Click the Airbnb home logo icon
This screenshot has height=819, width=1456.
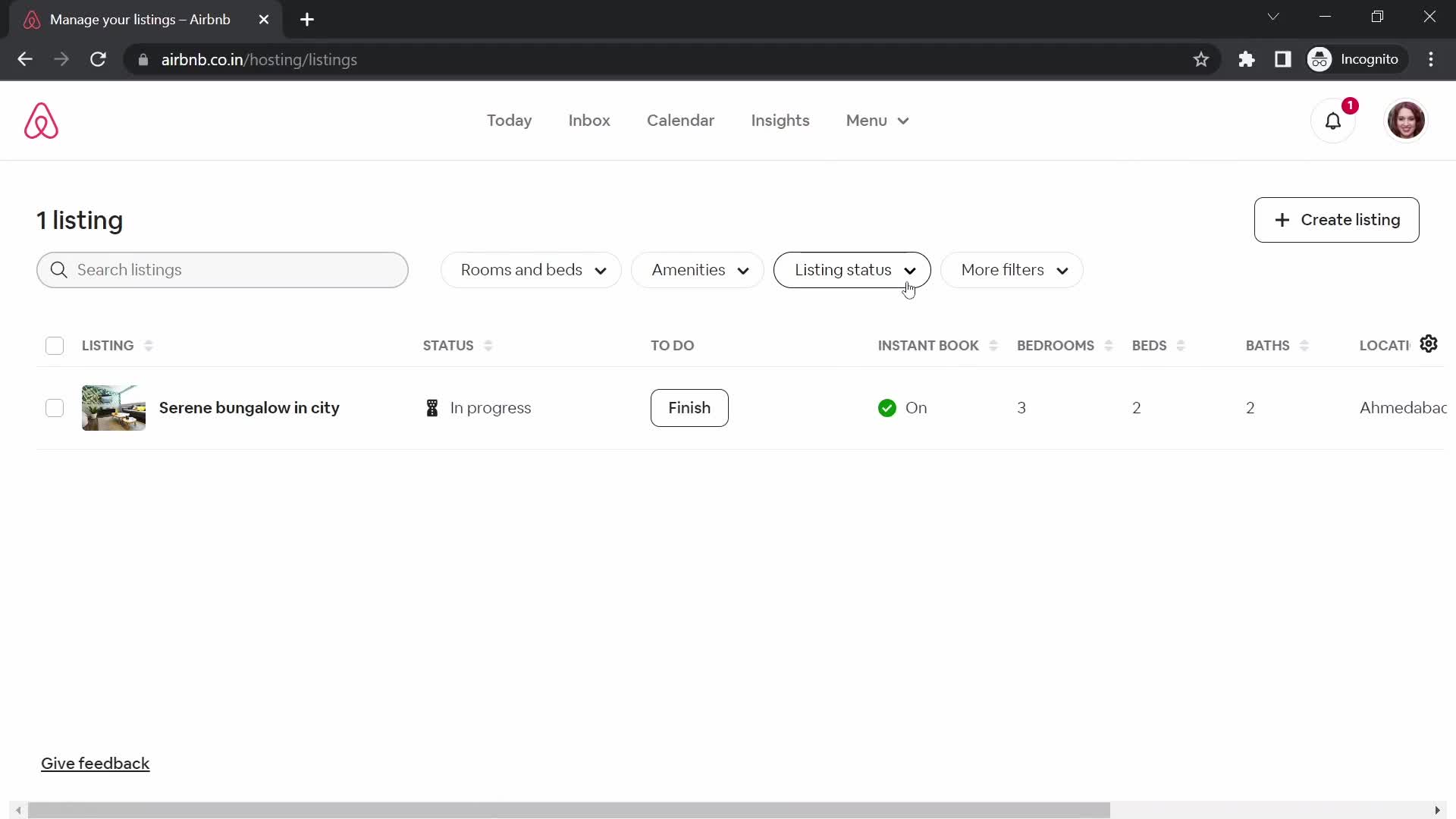pyautogui.click(x=42, y=120)
